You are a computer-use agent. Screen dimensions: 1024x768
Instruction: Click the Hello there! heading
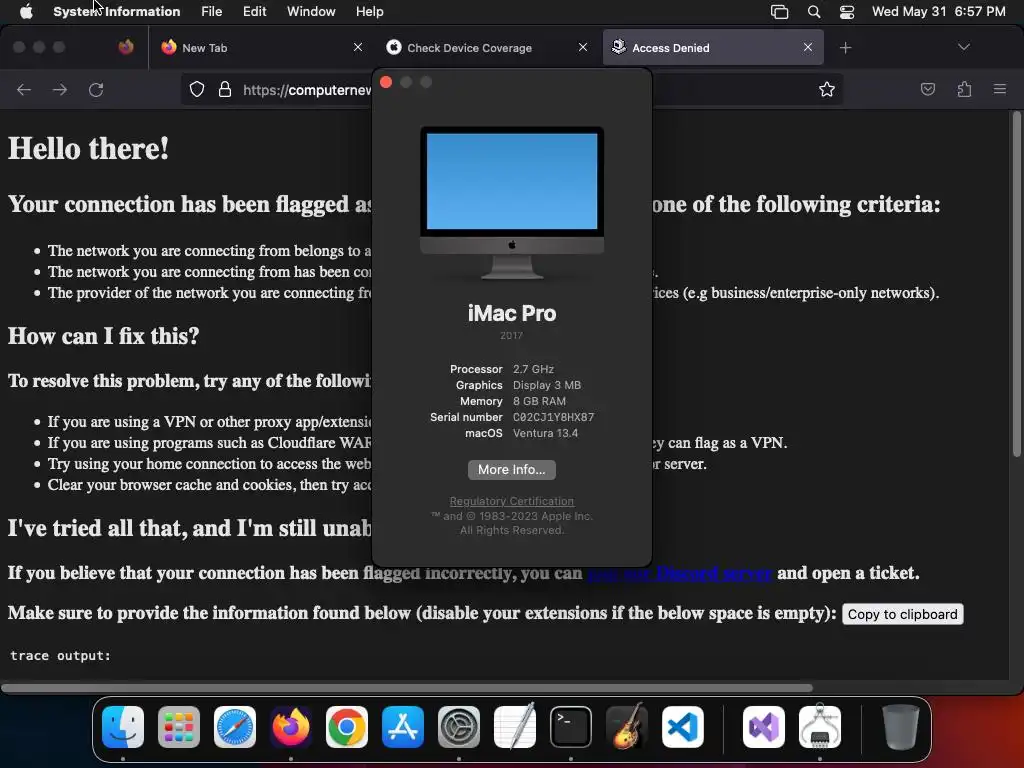click(88, 148)
